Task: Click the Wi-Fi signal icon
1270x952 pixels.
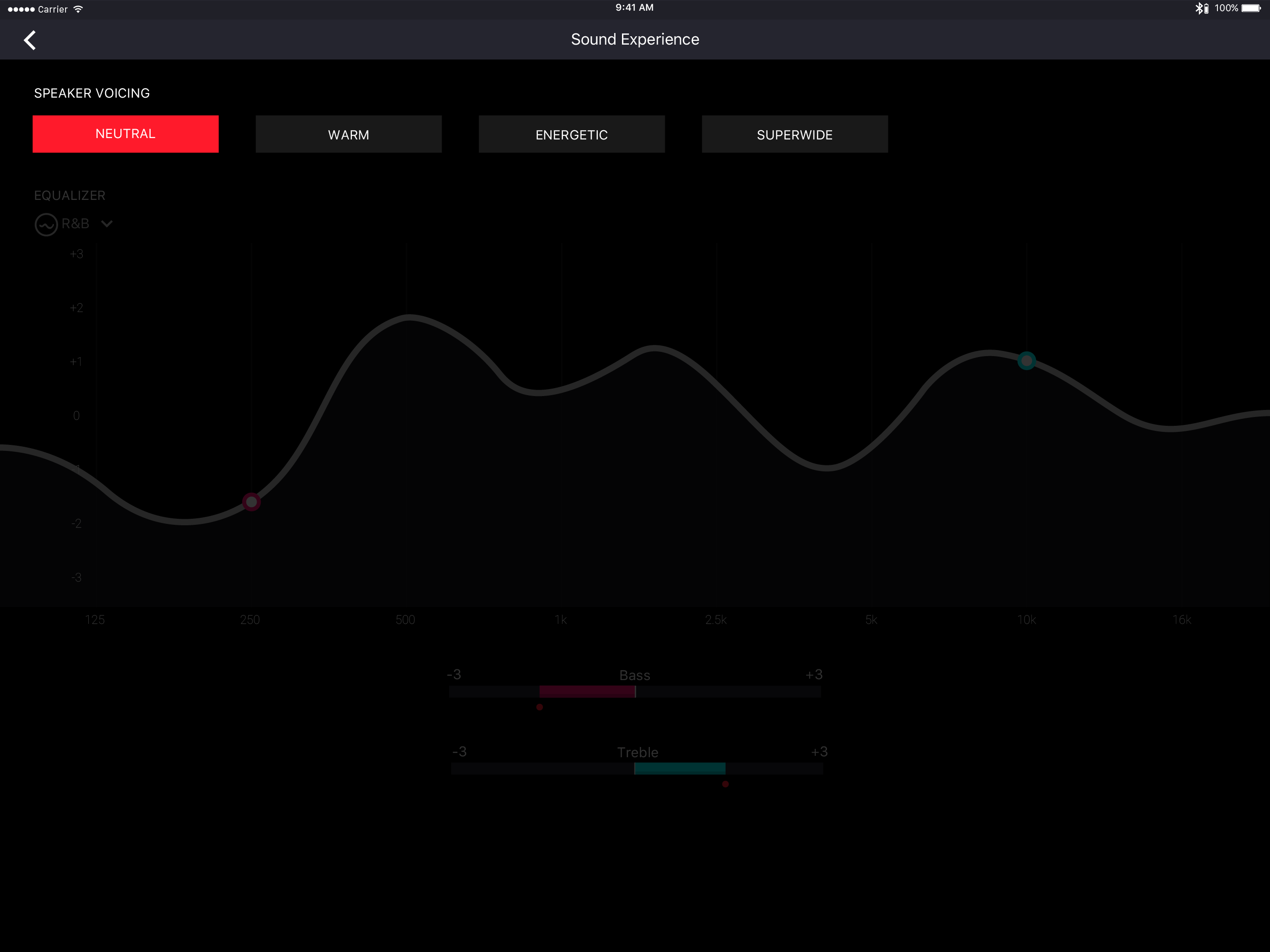Action: click(79, 9)
